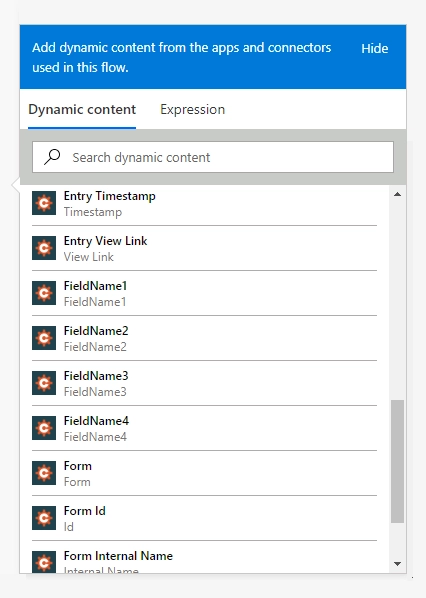Open the Expression tab
The width and height of the screenshot is (426, 598).
click(x=192, y=109)
